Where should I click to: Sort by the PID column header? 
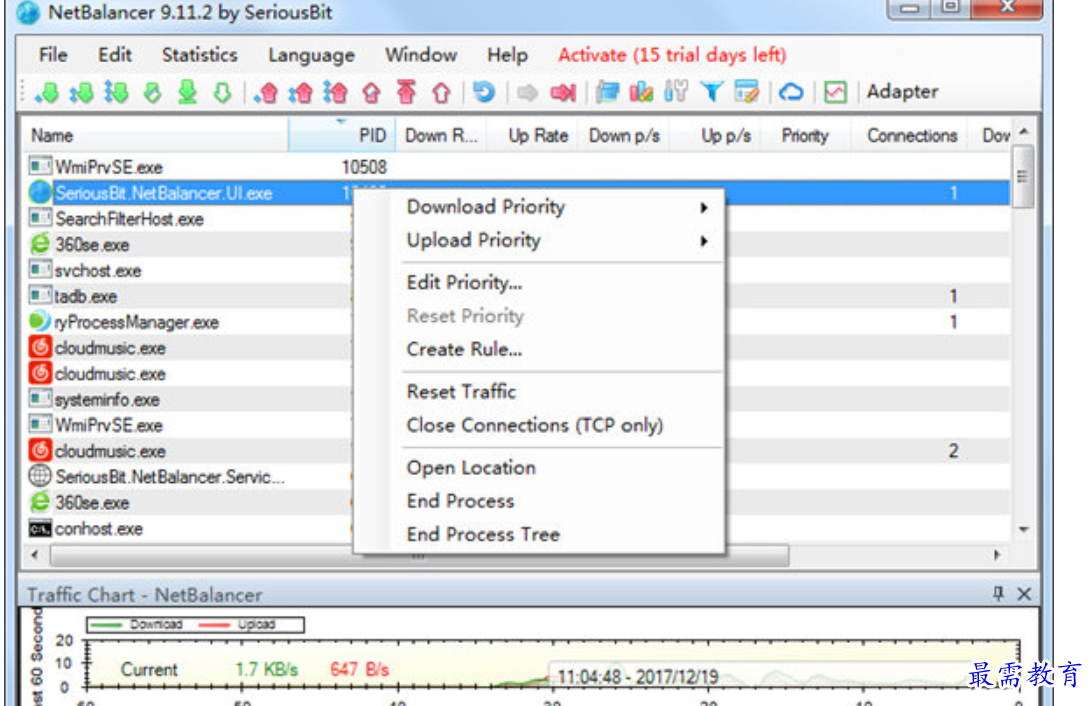(x=371, y=136)
